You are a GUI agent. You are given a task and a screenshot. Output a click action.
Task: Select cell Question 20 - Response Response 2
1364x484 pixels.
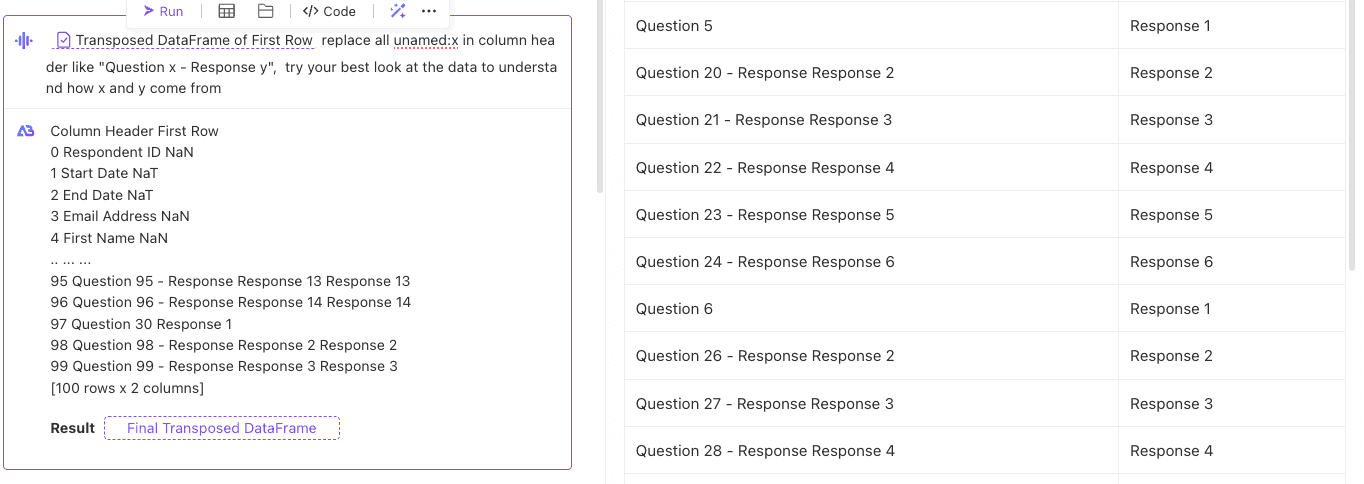pos(871,73)
